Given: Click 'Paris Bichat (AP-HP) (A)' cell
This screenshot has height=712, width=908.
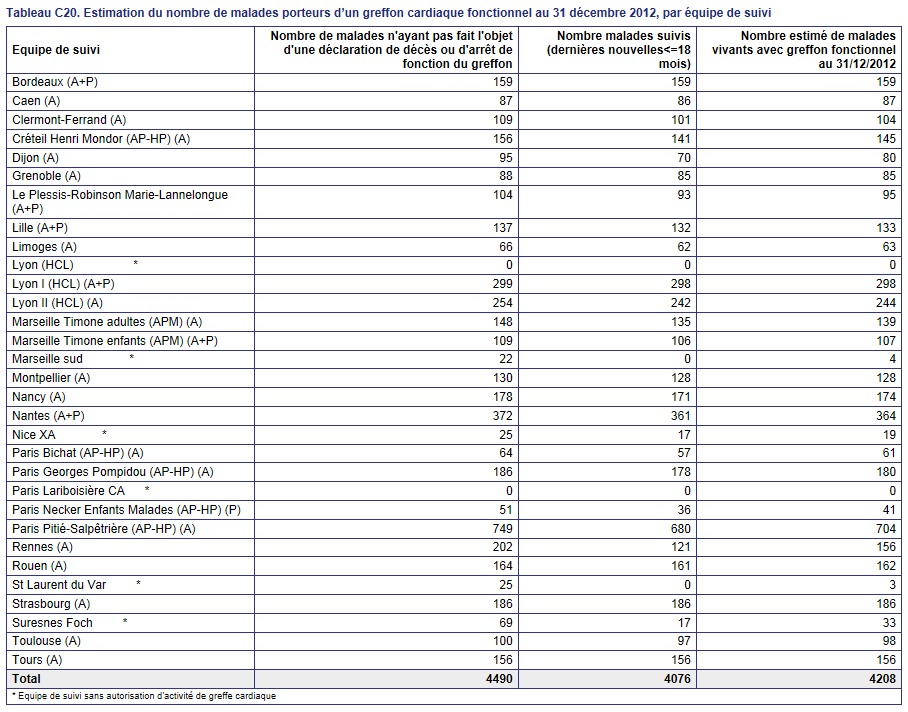Looking at the screenshot, I should click(x=78, y=453).
